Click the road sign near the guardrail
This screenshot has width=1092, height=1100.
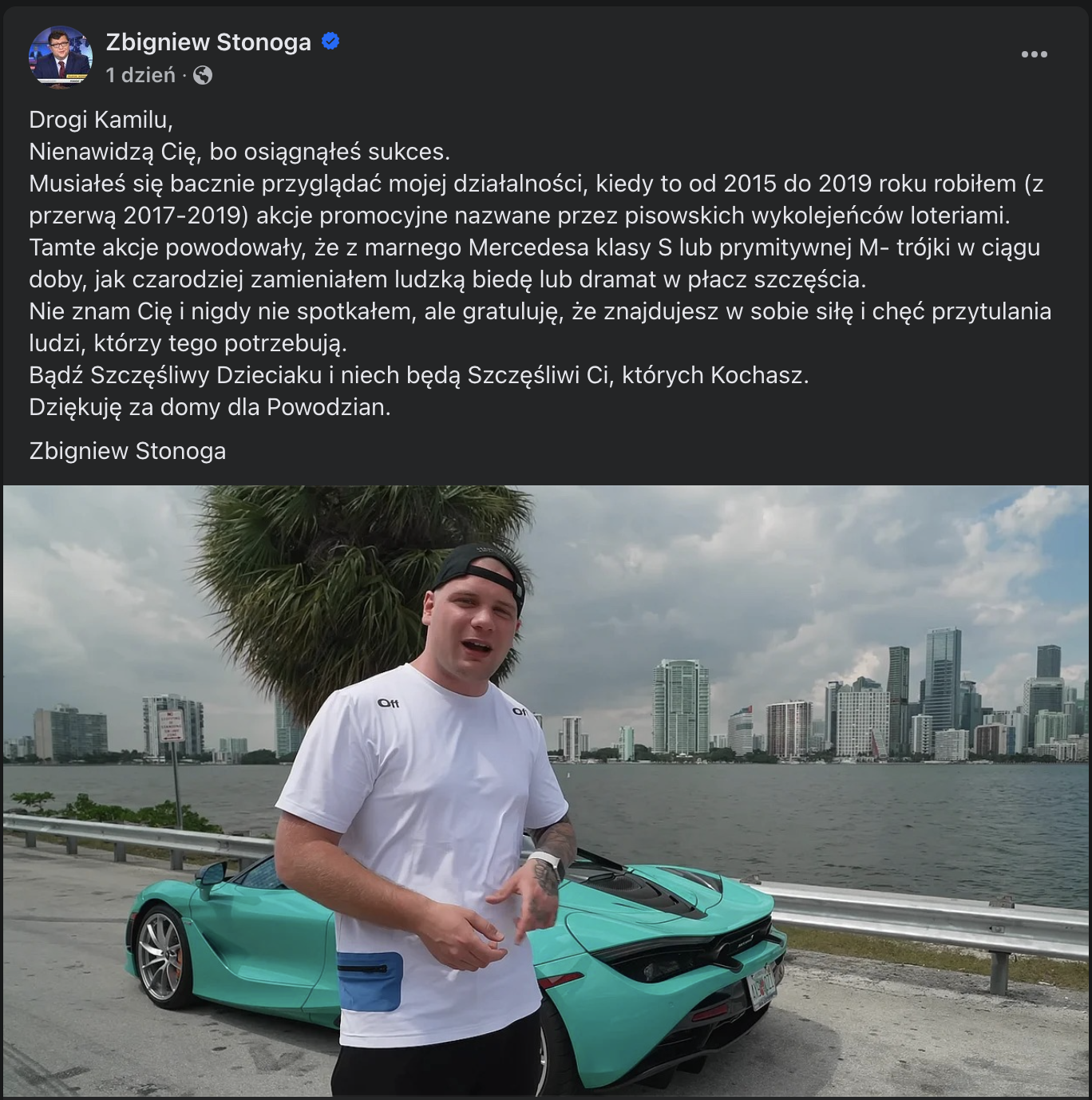click(171, 725)
